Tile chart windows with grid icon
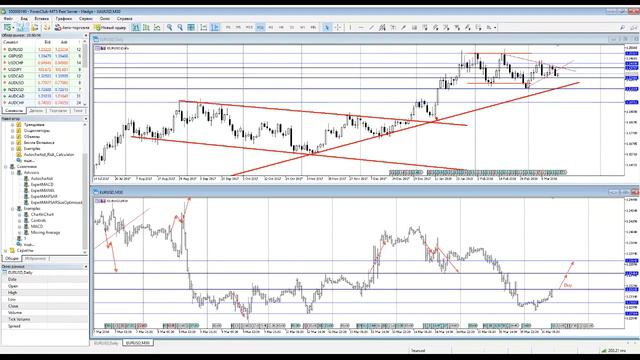 tap(191, 27)
